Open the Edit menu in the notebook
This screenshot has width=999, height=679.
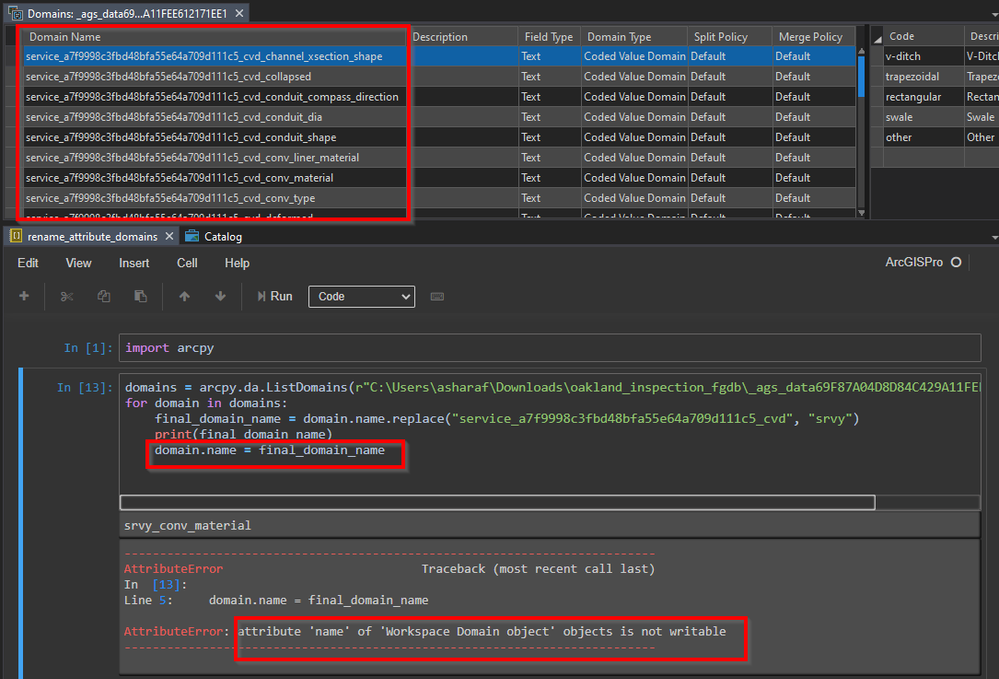tap(28, 263)
